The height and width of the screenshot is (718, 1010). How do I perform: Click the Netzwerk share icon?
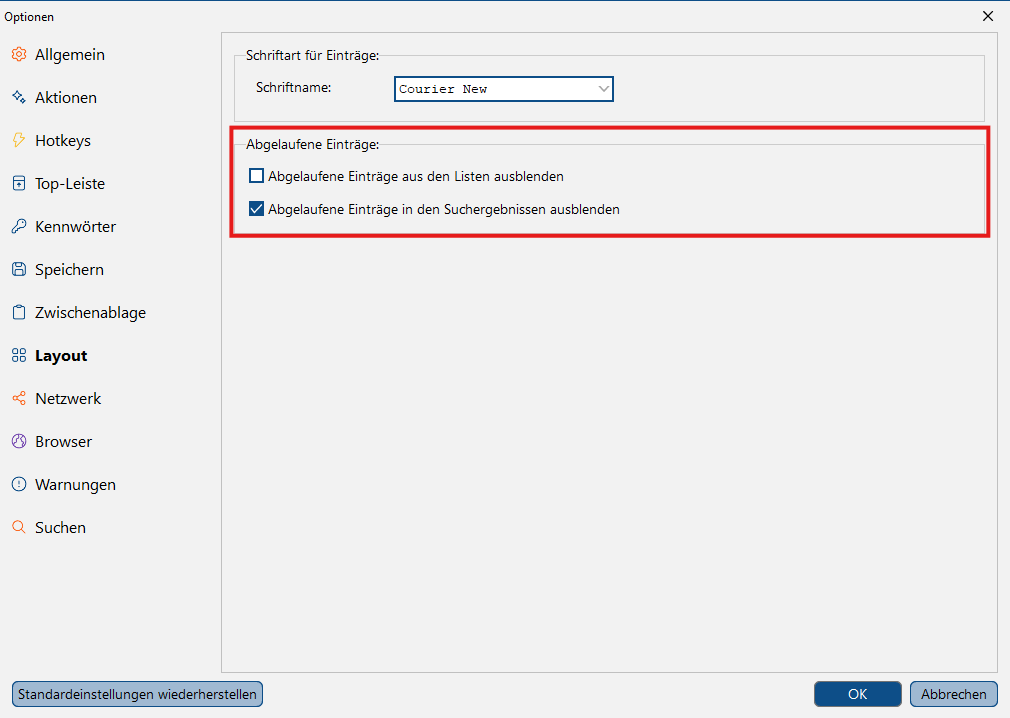click(x=19, y=399)
